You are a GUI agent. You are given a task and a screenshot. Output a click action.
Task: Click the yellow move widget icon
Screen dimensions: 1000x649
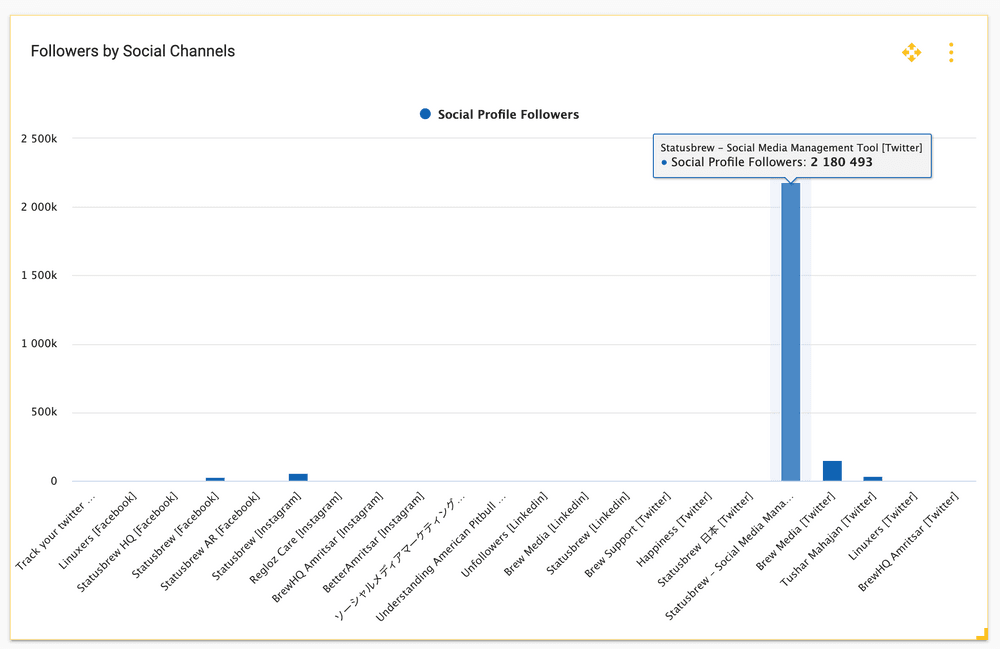911,52
